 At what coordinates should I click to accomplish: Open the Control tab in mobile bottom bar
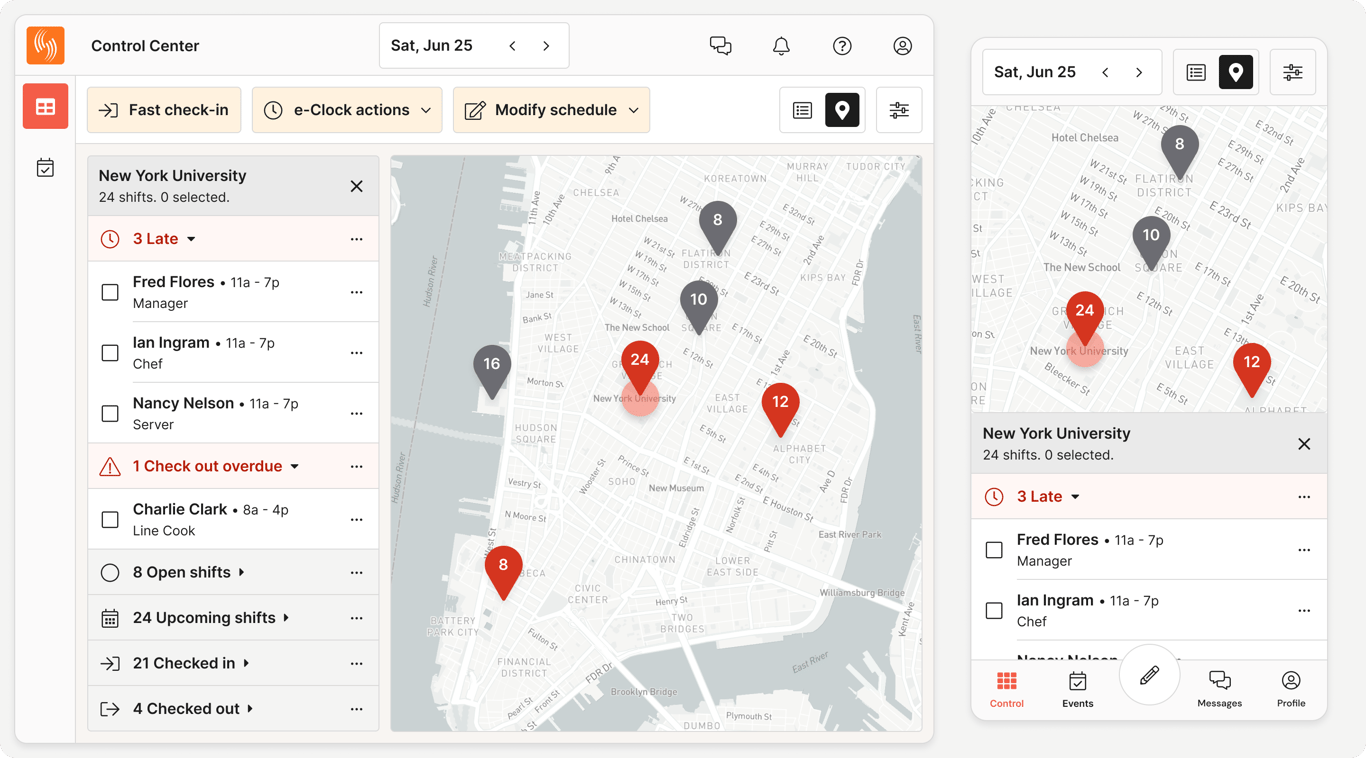1007,689
